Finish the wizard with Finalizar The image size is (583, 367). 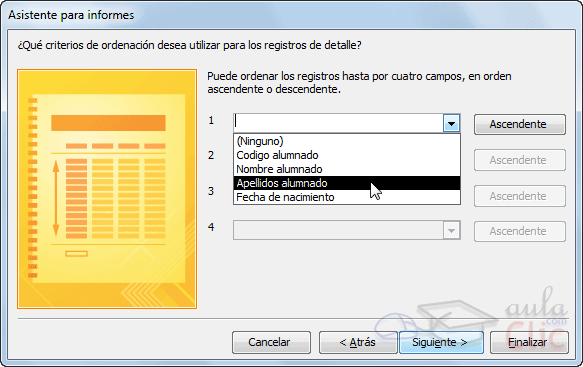click(529, 342)
